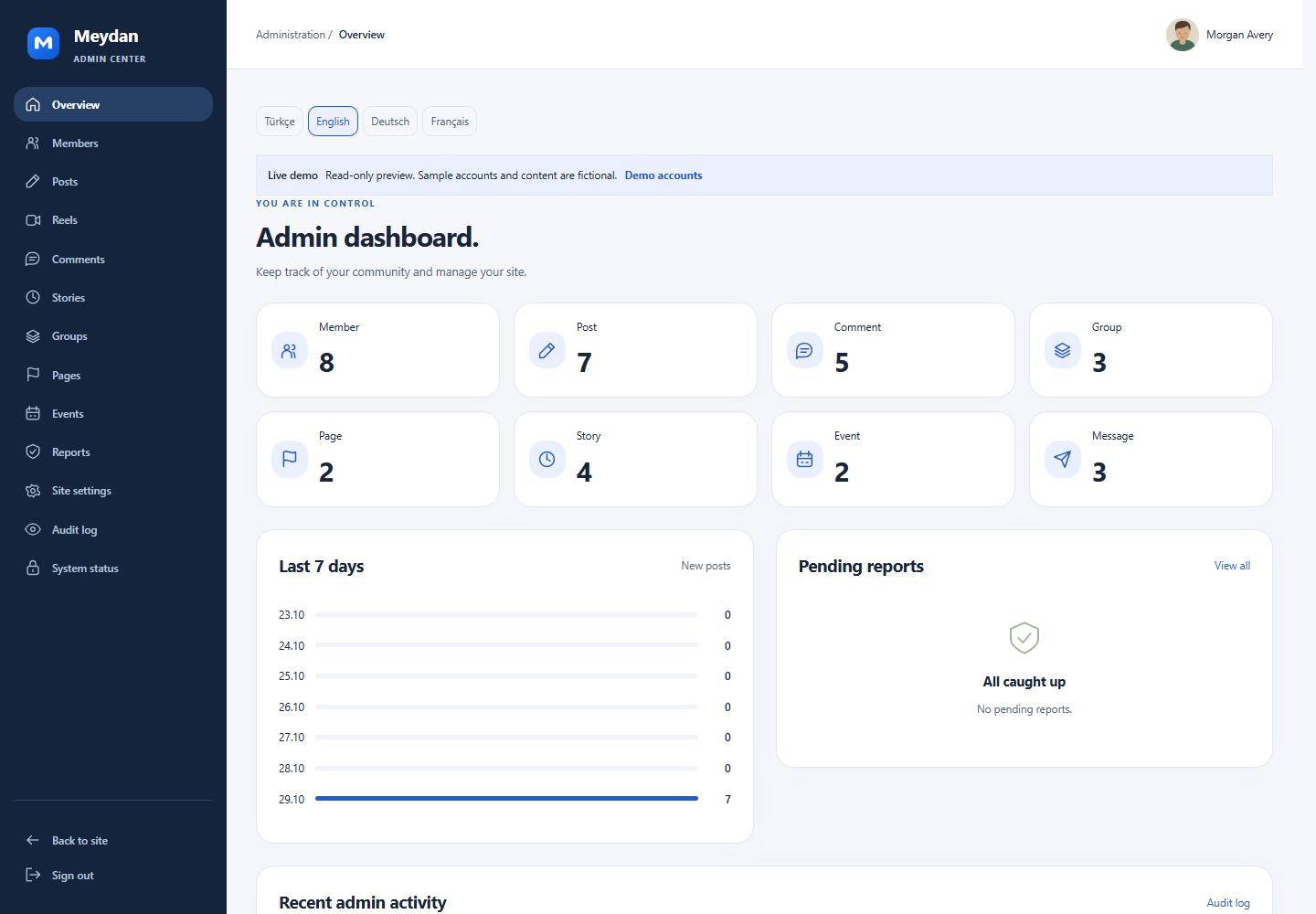Click the Morgan Avery user name
Viewport: 1316px width, 914px height.
click(1239, 35)
